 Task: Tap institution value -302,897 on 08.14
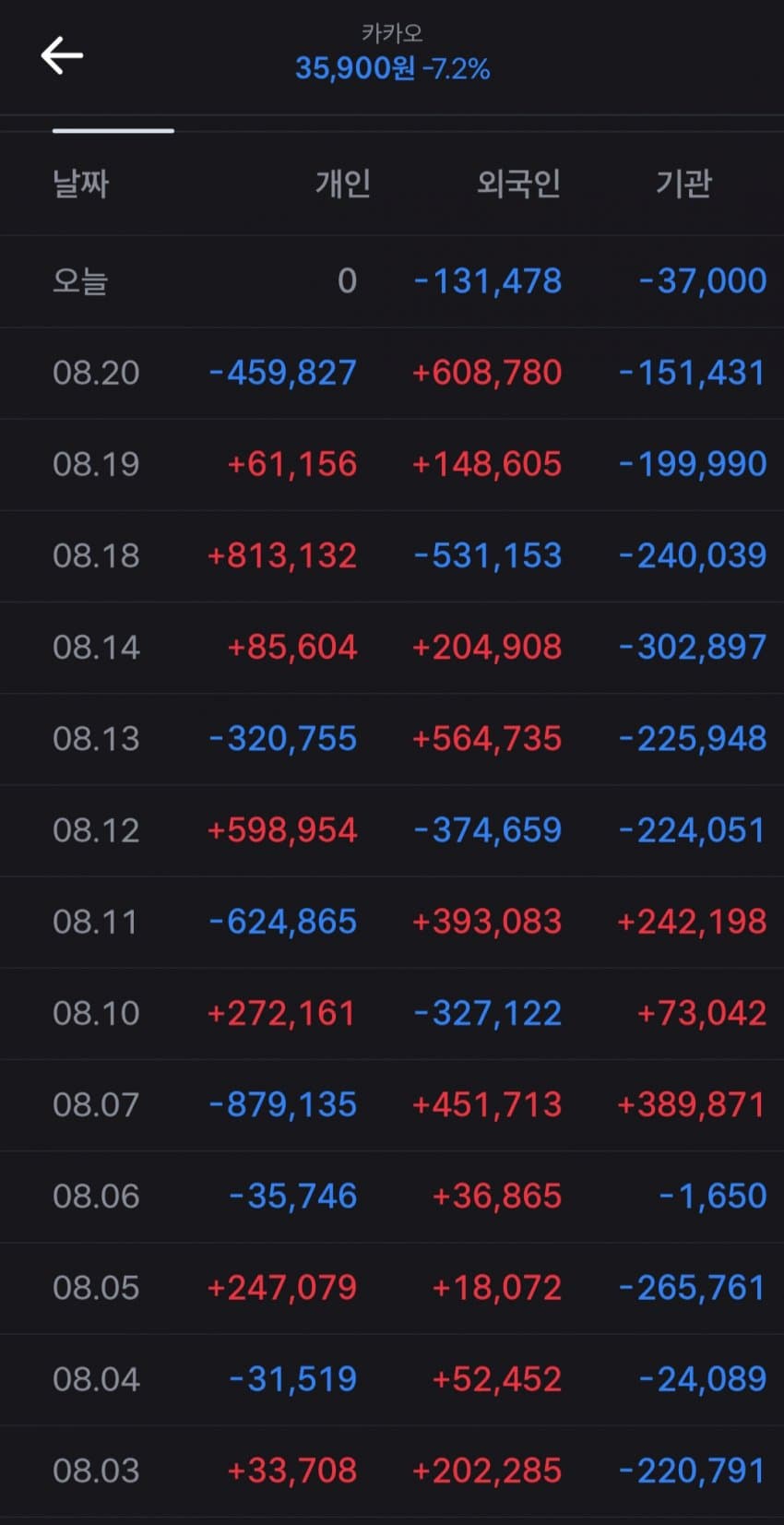[x=693, y=647]
